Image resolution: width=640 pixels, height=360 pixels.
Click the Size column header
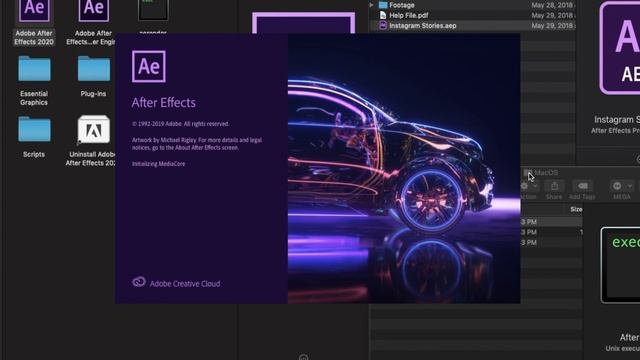pos(576,209)
